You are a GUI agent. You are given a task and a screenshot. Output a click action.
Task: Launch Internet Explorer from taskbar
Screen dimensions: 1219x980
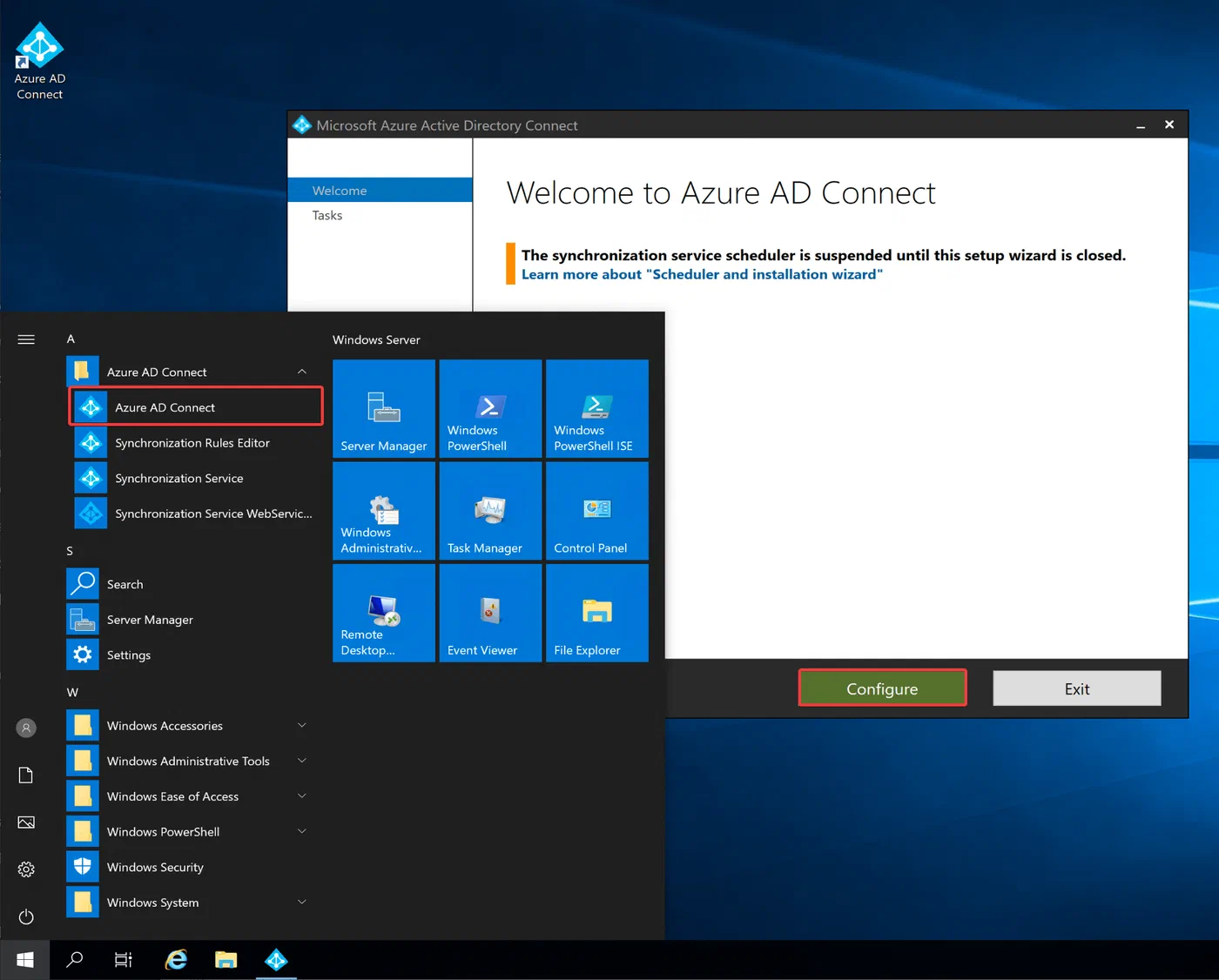coord(176,960)
